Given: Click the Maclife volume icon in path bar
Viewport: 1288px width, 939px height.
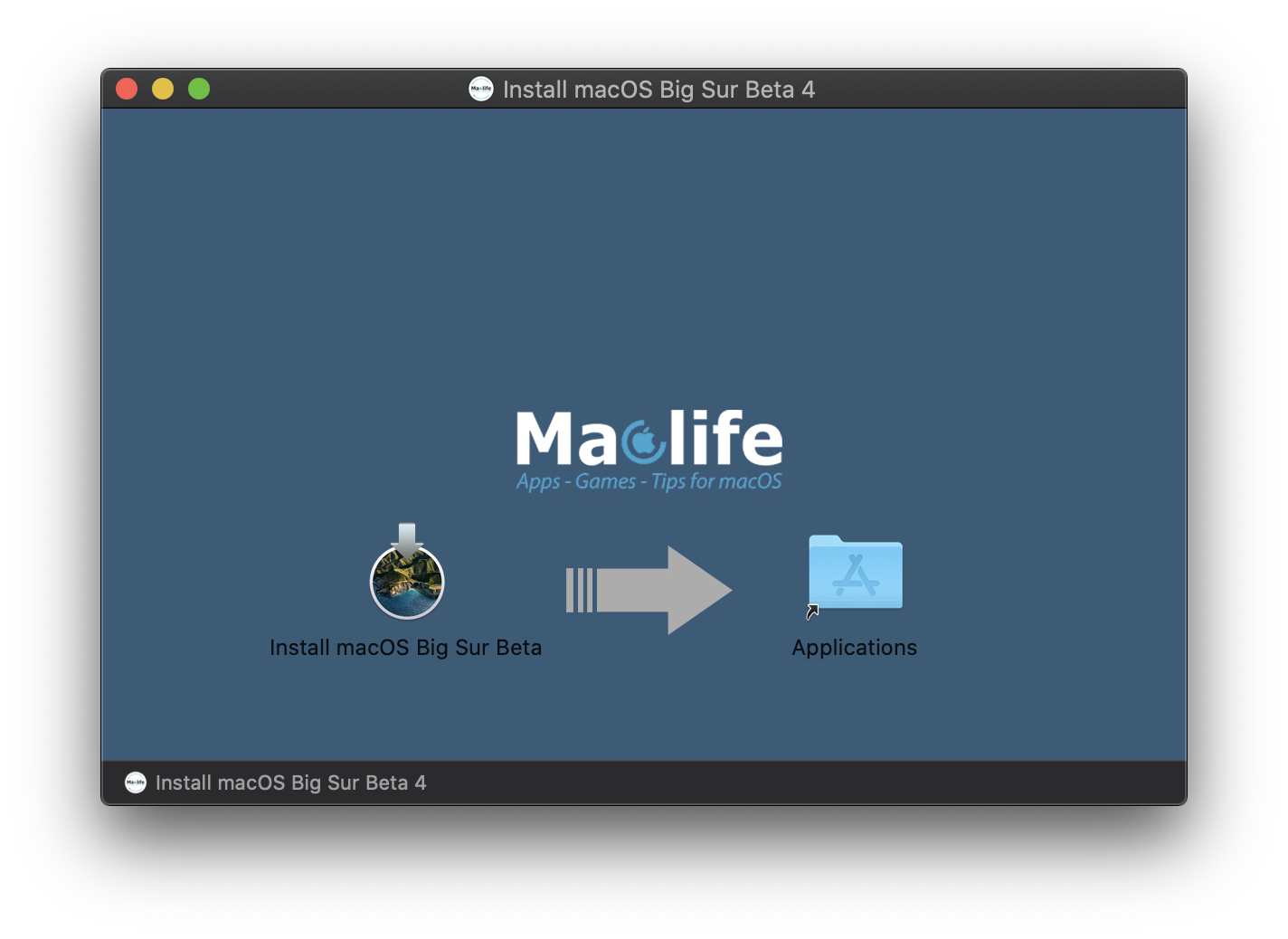Looking at the screenshot, I should point(136,782).
